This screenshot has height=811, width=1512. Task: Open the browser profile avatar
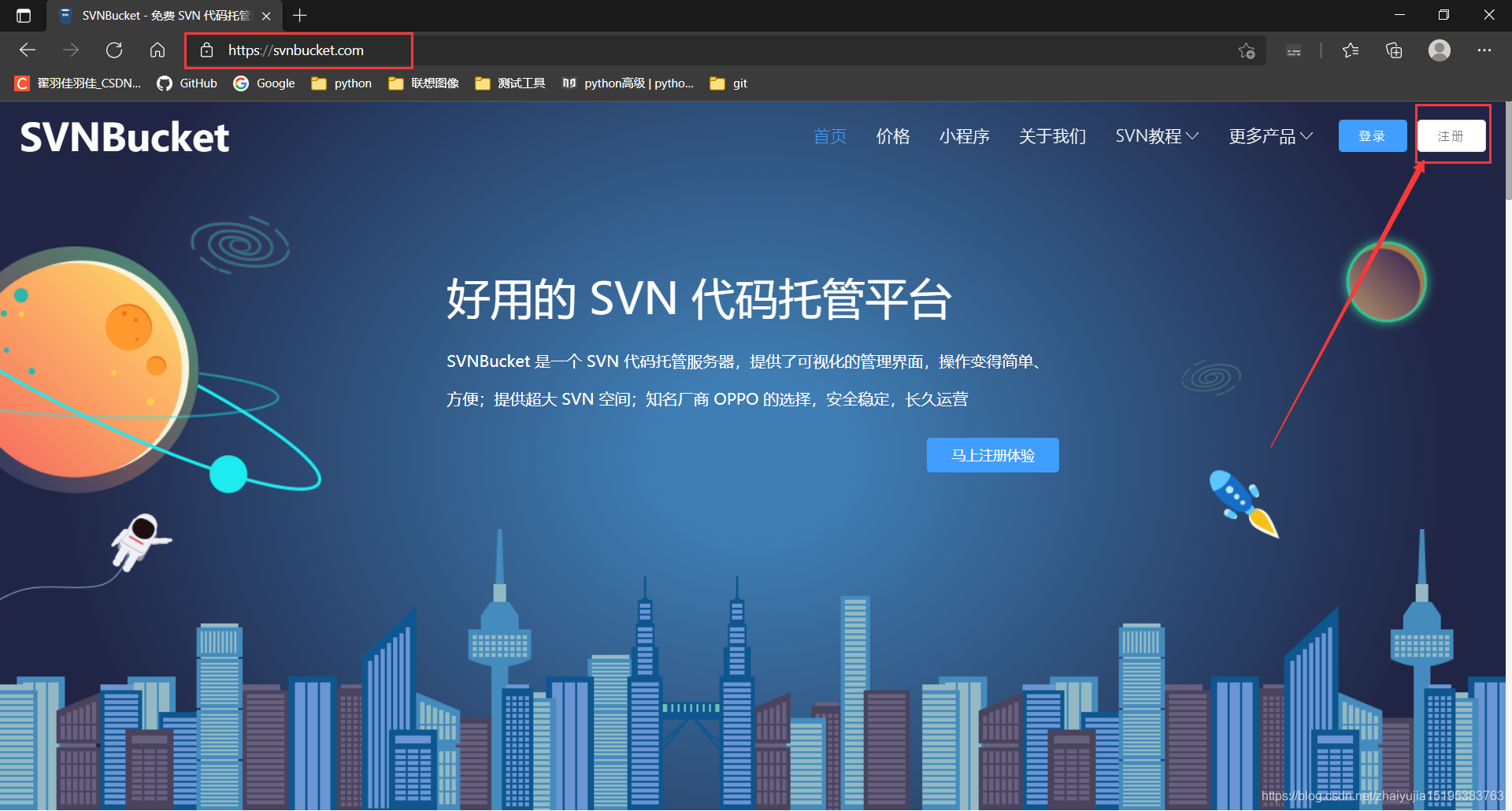pyautogui.click(x=1439, y=50)
